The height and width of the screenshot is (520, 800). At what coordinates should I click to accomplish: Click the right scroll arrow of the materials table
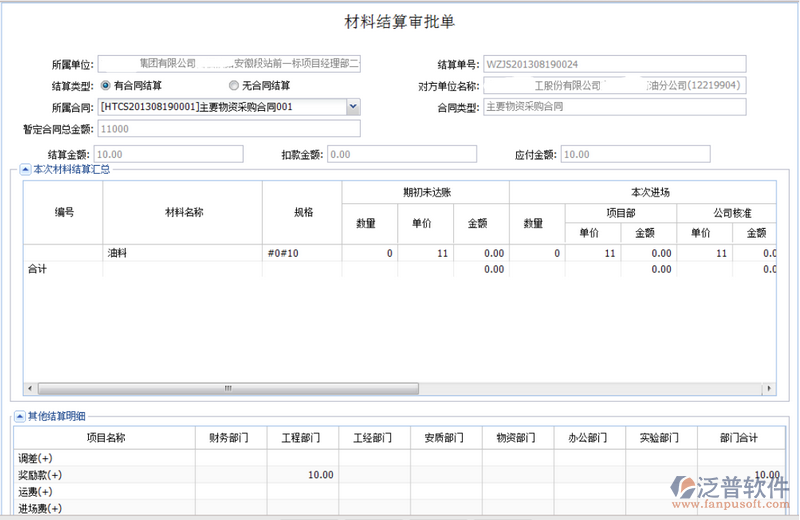click(770, 387)
